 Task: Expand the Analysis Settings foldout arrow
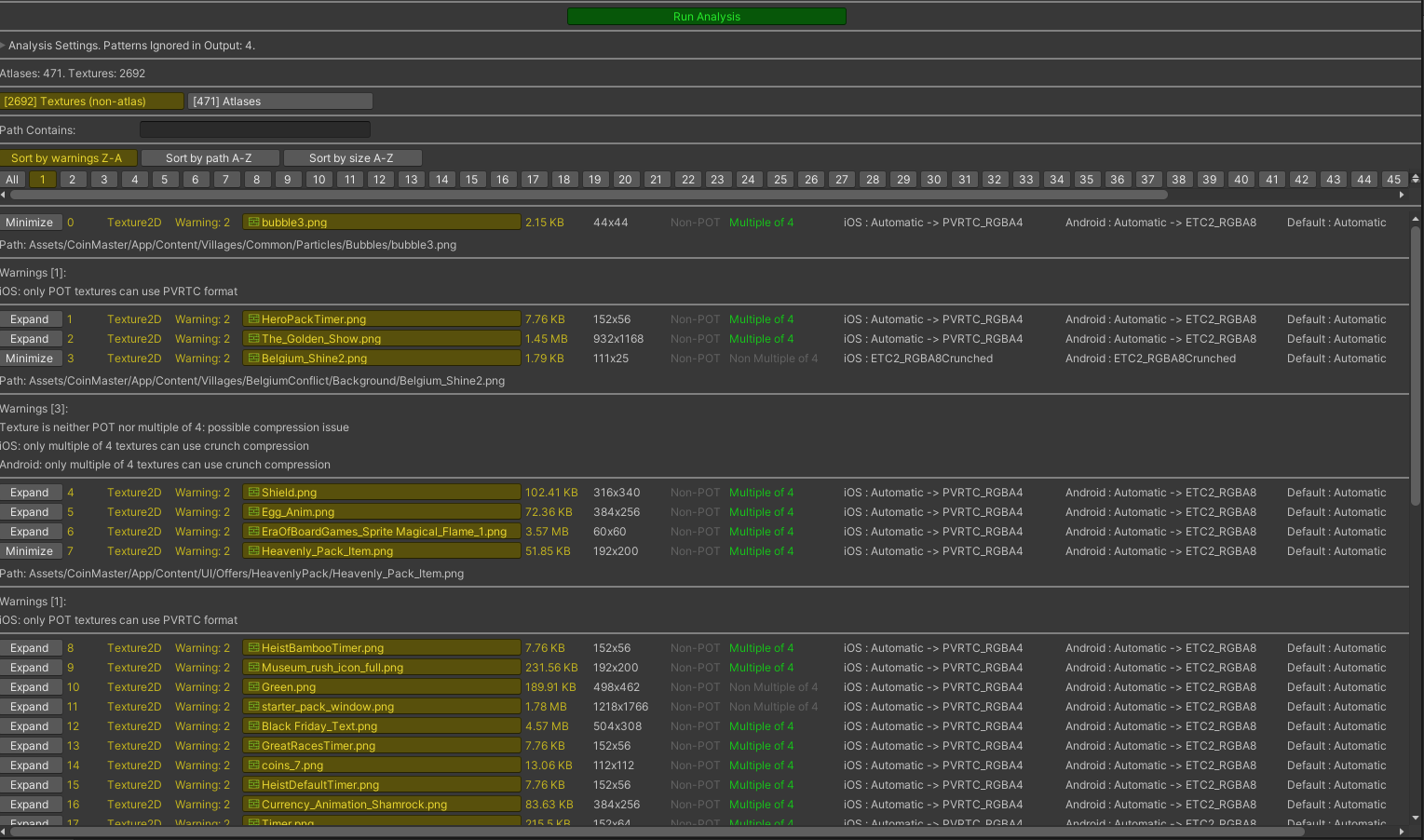point(3,46)
